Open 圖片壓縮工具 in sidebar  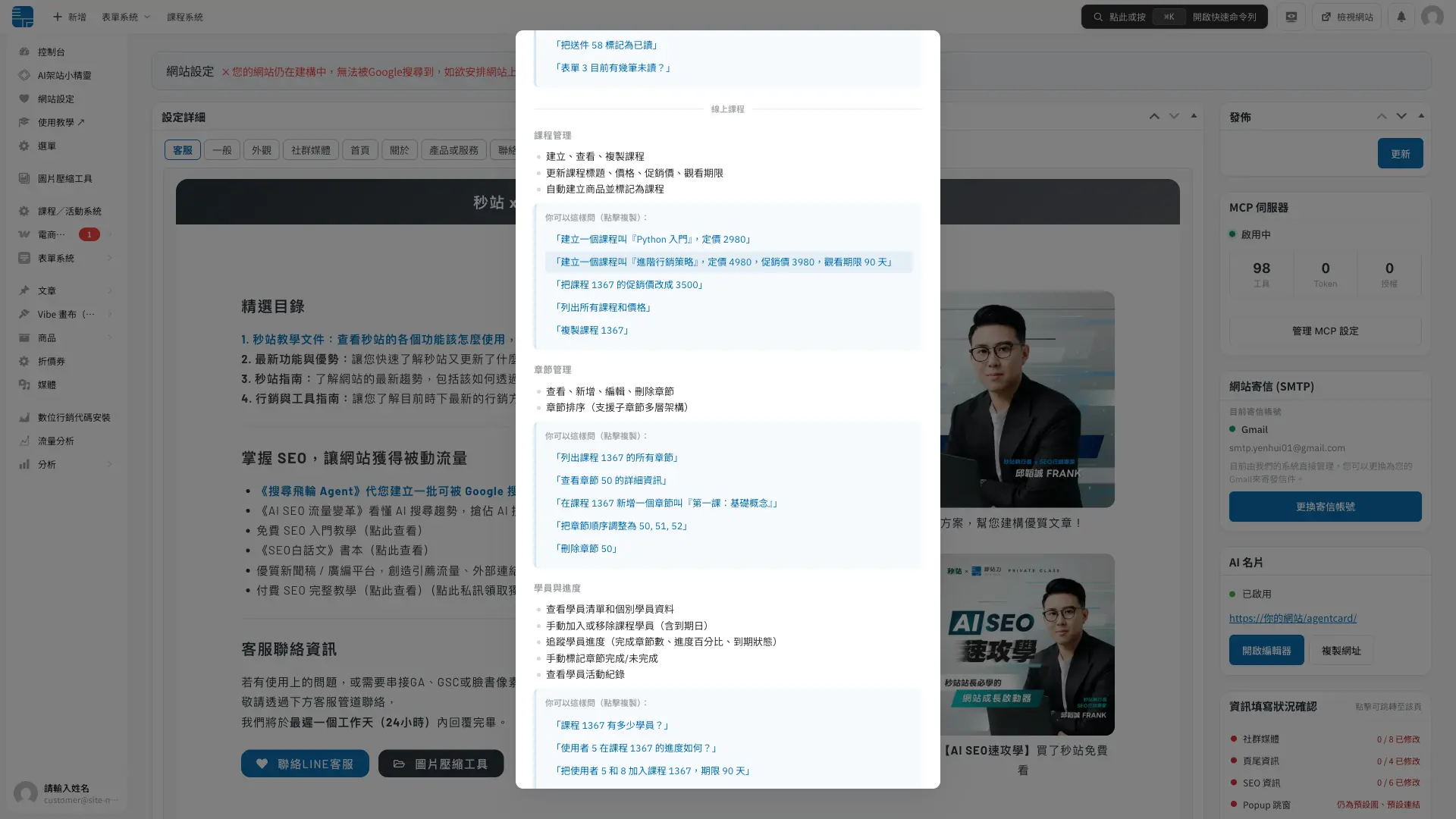[64, 178]
